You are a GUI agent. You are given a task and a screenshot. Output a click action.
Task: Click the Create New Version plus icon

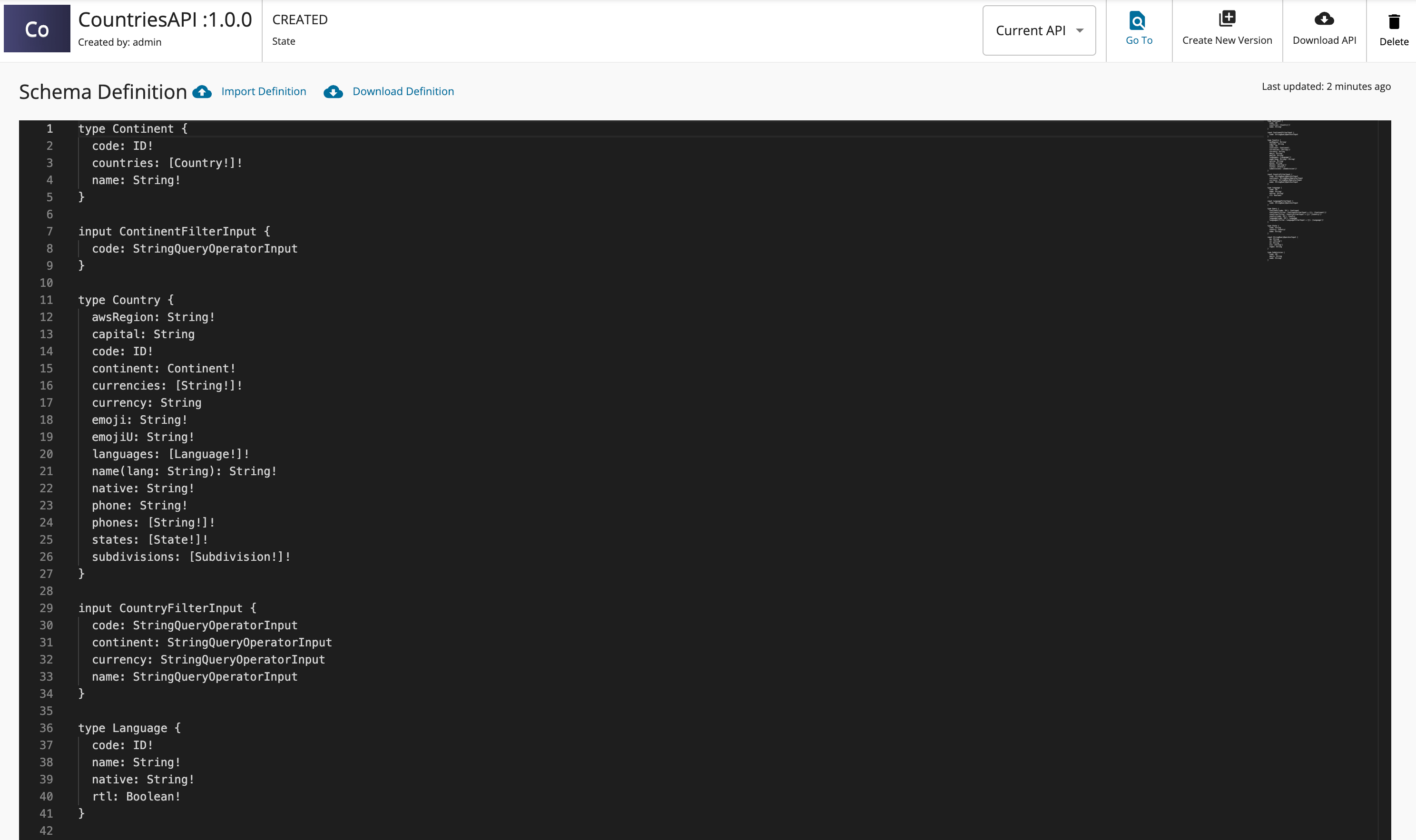pos(1227,19)
